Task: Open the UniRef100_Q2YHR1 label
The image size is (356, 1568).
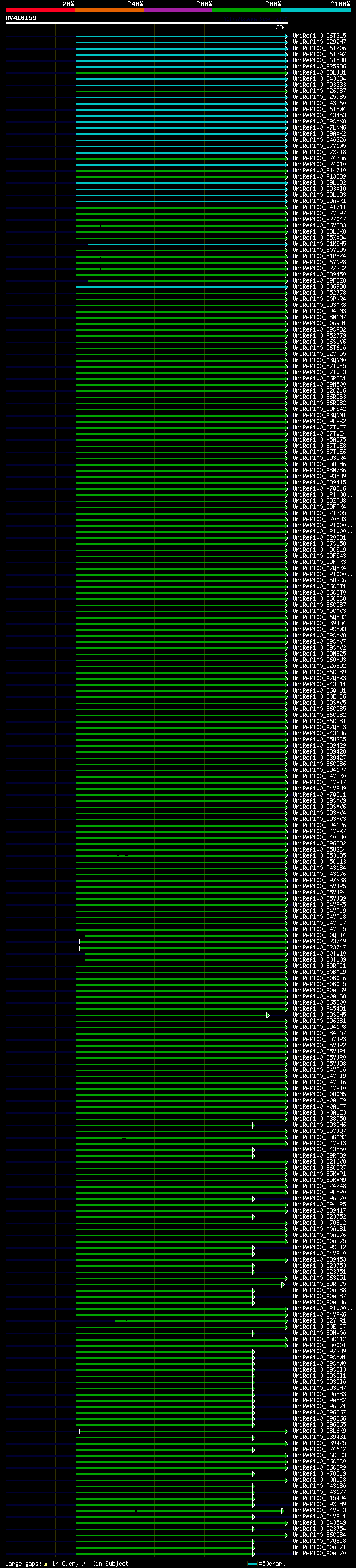Action: (319, 1321)
